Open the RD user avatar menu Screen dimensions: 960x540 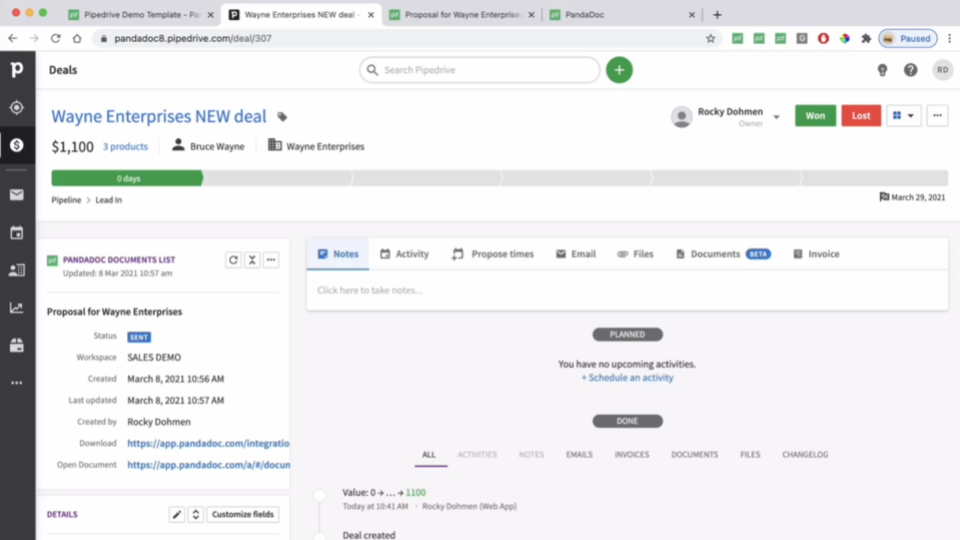942,70
